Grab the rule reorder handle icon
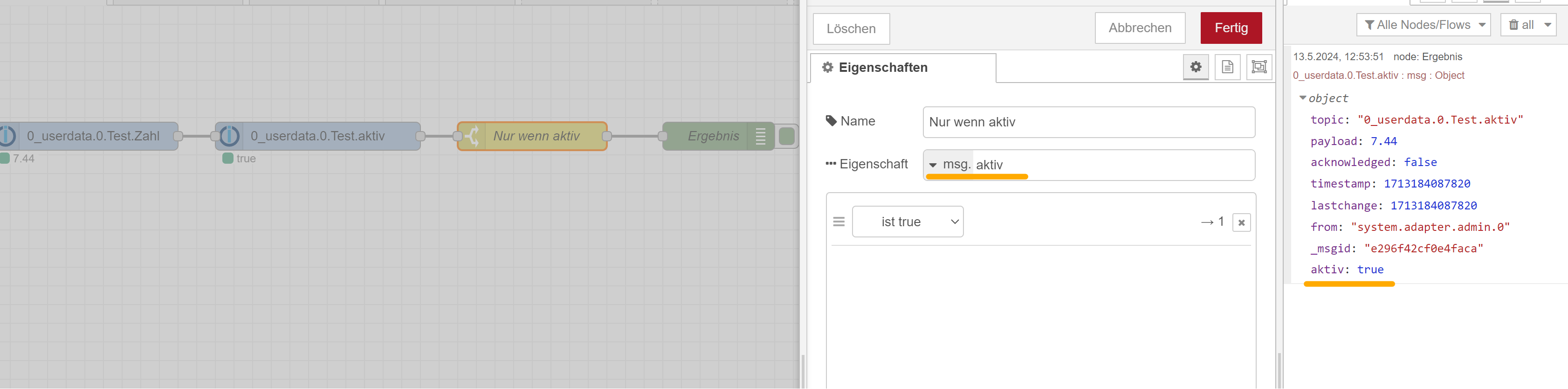 pos(839,222)
